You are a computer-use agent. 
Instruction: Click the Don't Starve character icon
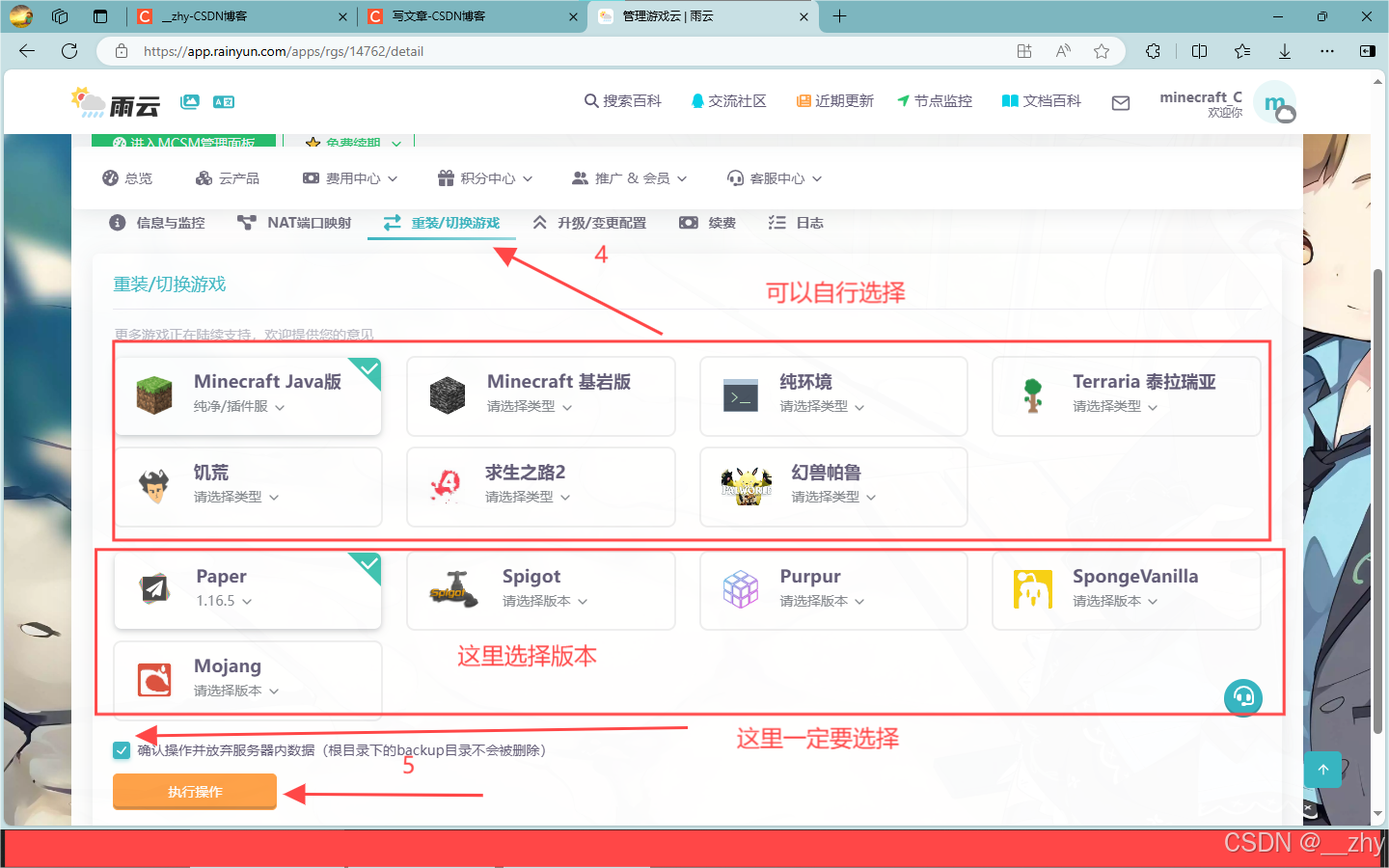[x=154, y=486]
